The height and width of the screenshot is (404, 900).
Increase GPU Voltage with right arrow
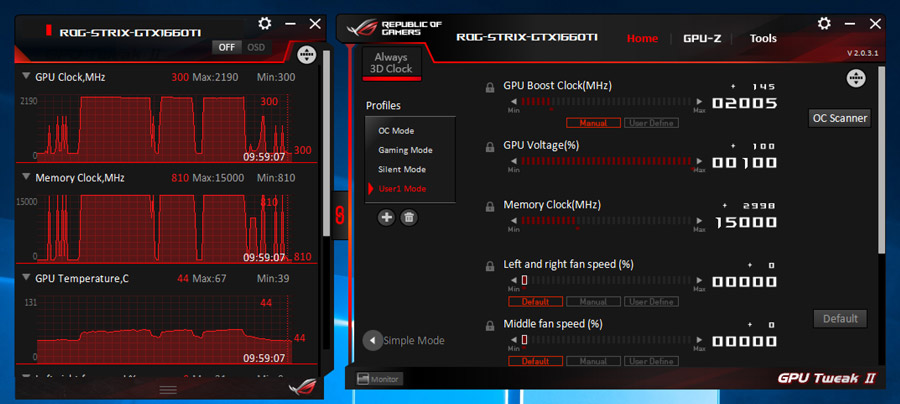click(x=699, y=161)
